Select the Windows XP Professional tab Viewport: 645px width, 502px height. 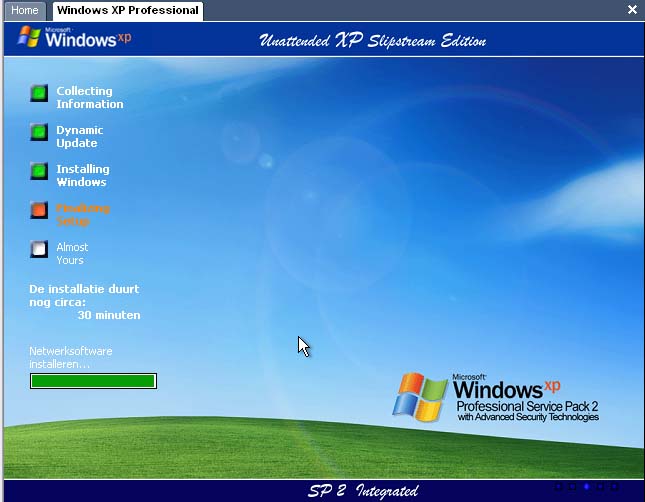point(128,10)
